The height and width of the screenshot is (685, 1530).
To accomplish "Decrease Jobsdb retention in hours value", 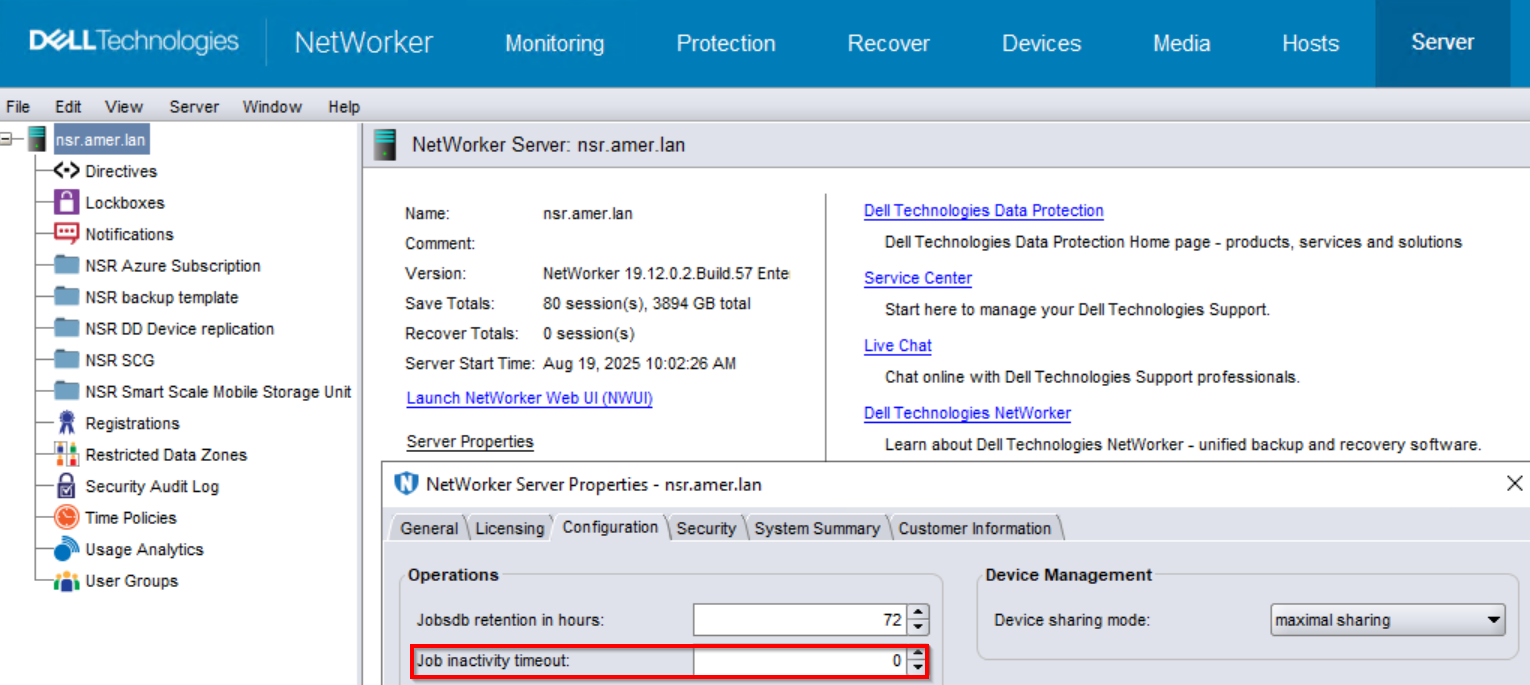I will pyautogui.click(x=918, y=628).
